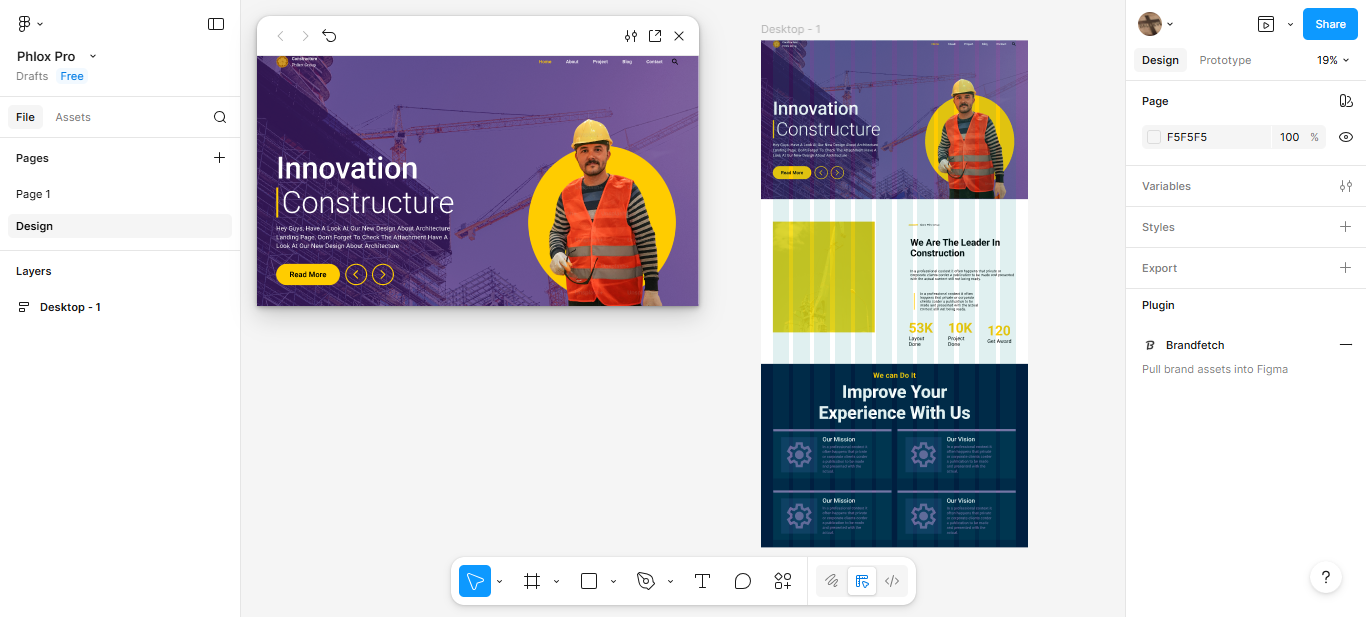Switch to the Assets tab
The image size is (1366, 617).
(x=72, y=117)
